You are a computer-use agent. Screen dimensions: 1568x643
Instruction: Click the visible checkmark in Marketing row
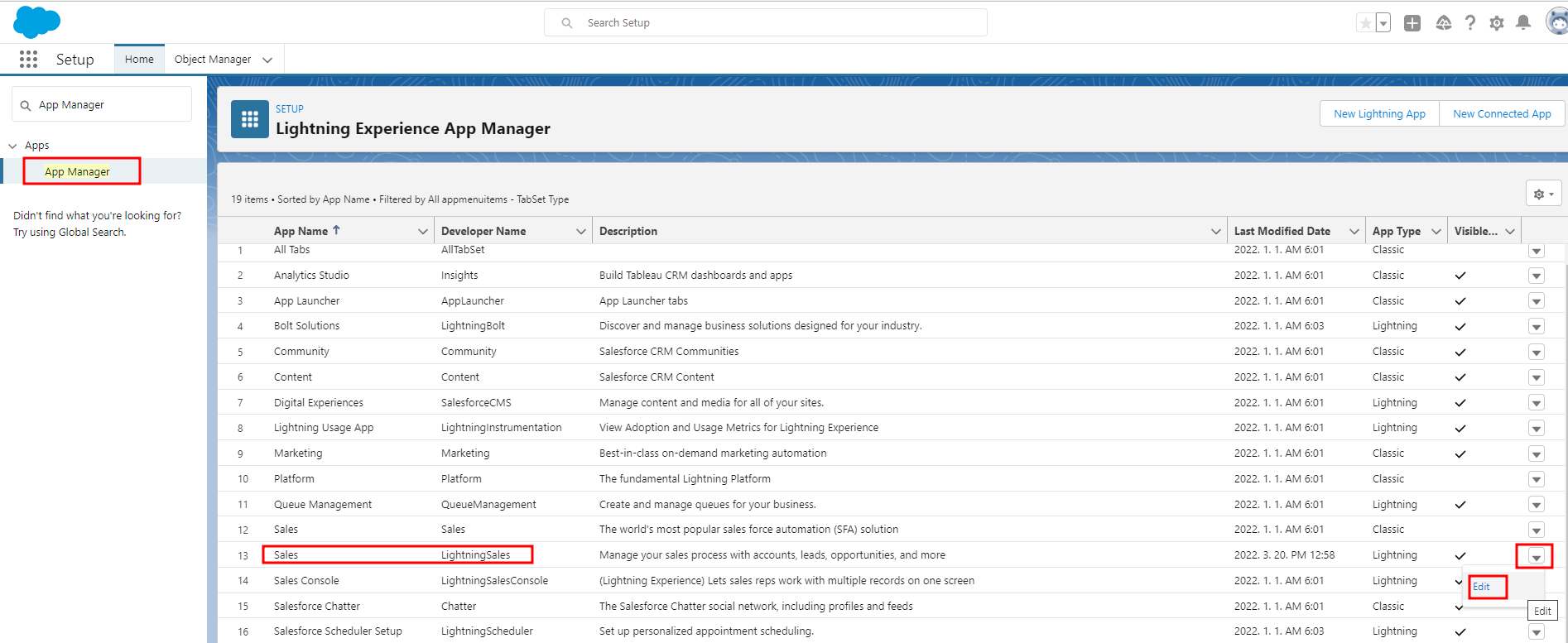click(x=1460, y=454)
